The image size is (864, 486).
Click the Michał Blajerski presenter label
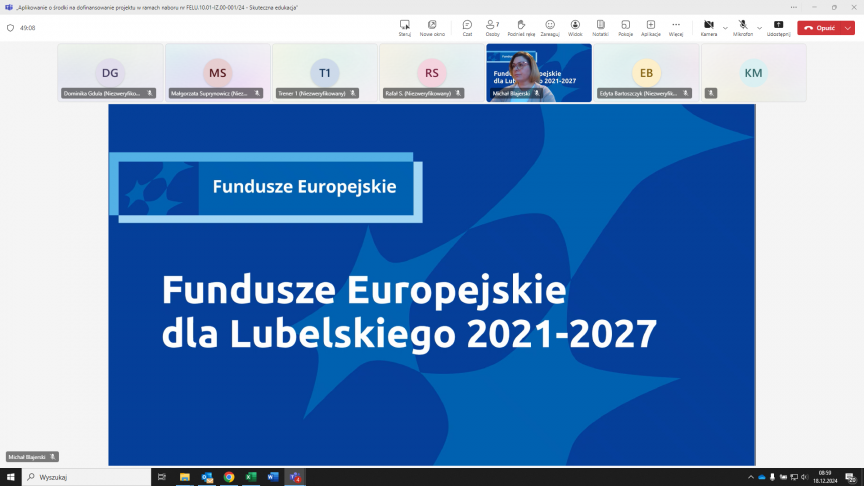click(32, 457)
